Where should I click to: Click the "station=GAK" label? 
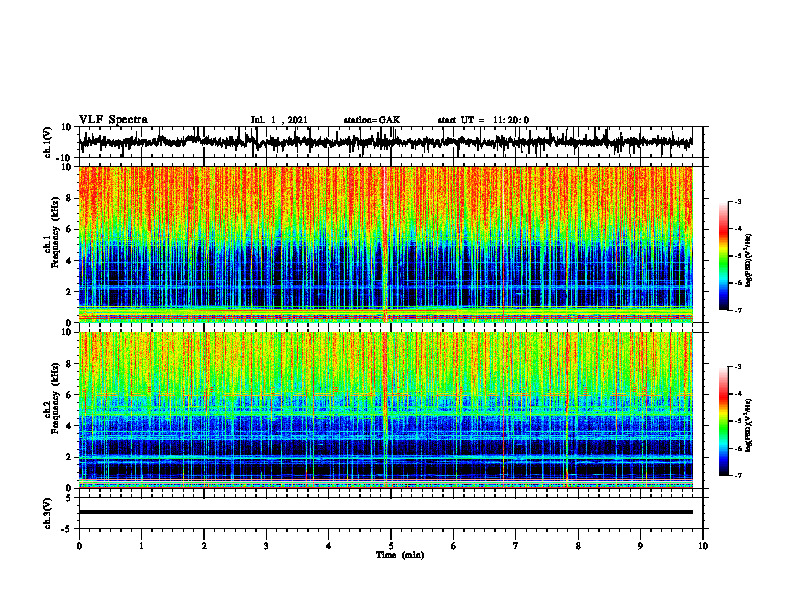372,120
